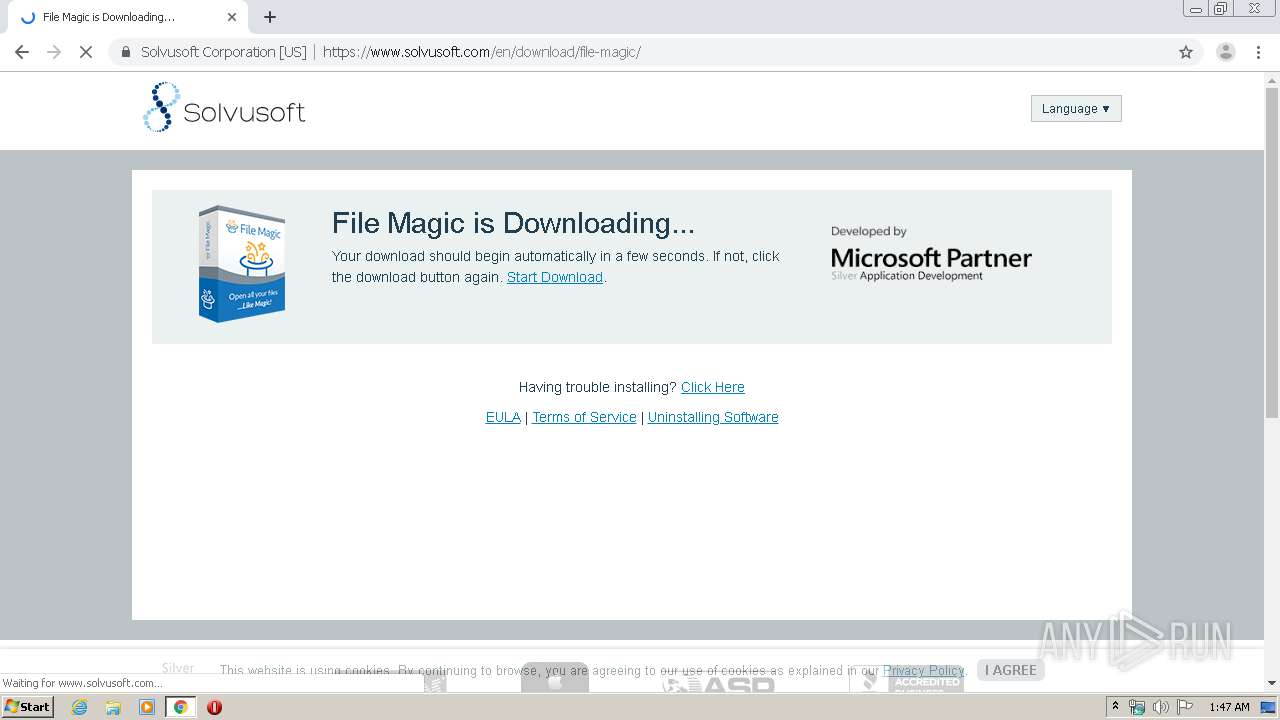Open the Language dropdown
The image size is (1280, 720).
(x=1076, y=108)
